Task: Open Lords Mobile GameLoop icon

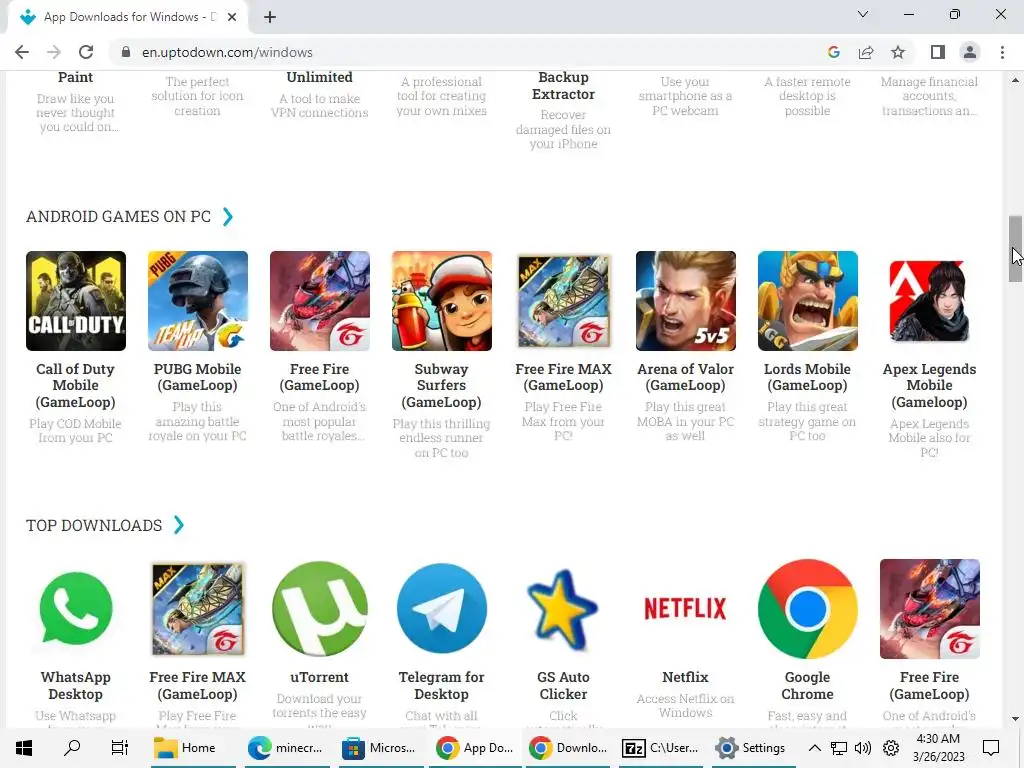Action: click(808, 300)
